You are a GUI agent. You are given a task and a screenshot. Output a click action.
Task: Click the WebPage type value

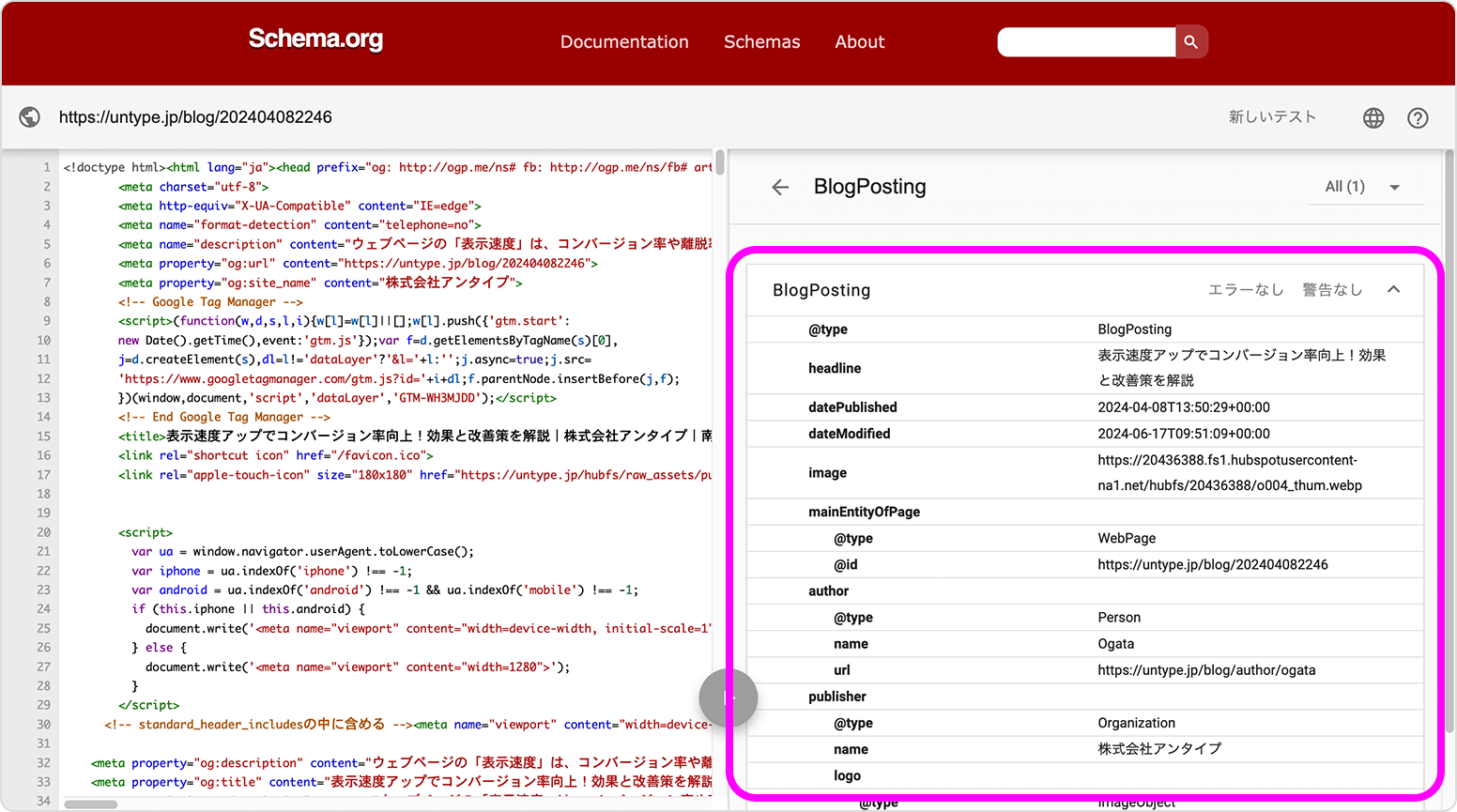pyautogui.click(x=1127, y=539)
